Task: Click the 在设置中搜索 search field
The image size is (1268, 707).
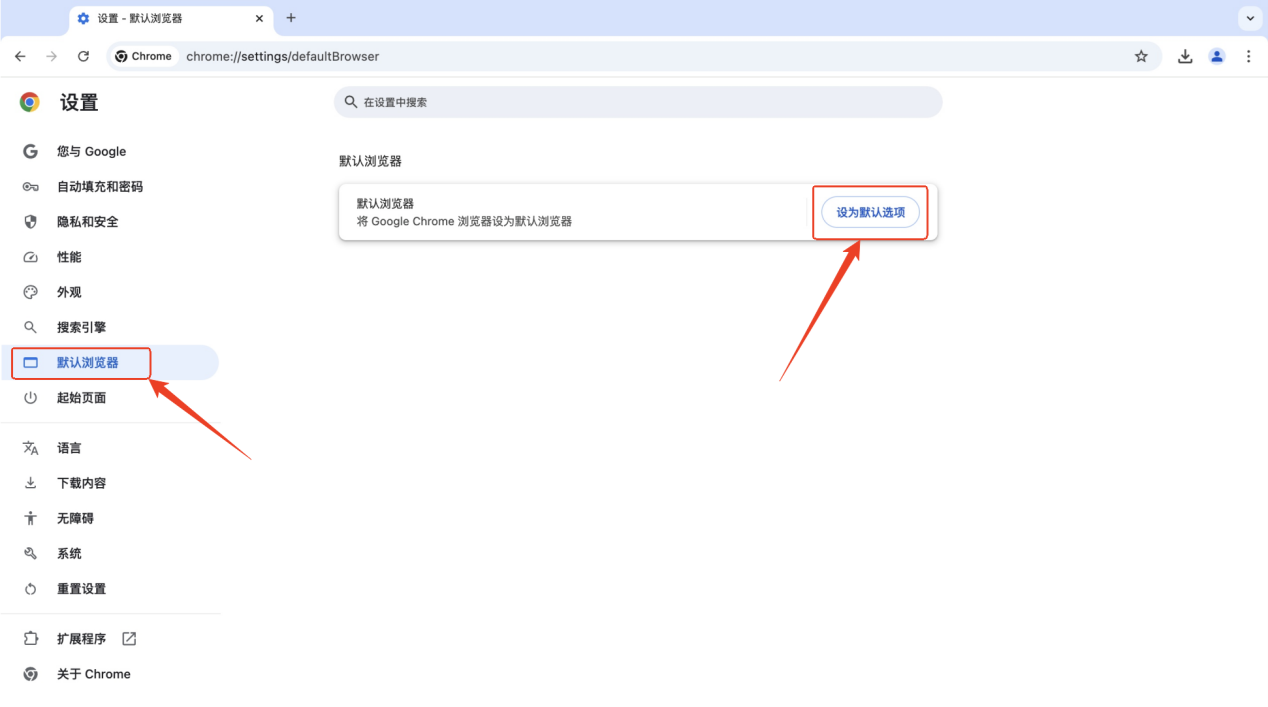Action: 638,102
